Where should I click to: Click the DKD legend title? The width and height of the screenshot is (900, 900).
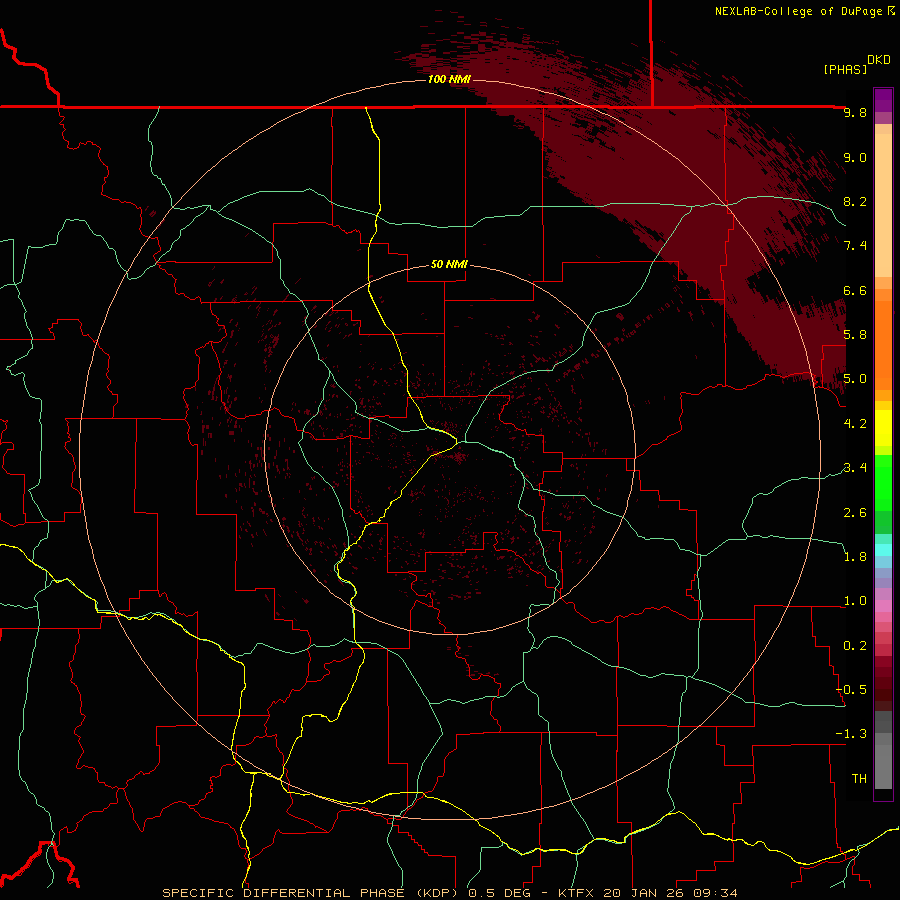click(879, 60)
